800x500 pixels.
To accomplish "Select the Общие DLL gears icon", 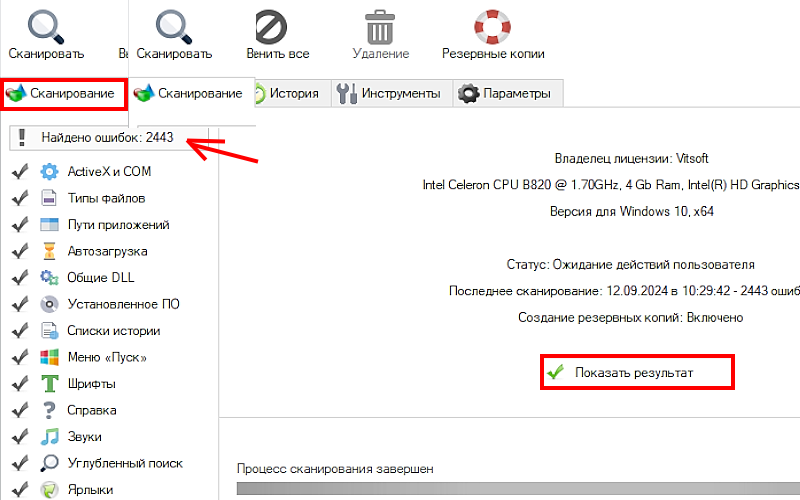I will click(x=49, y=278).
